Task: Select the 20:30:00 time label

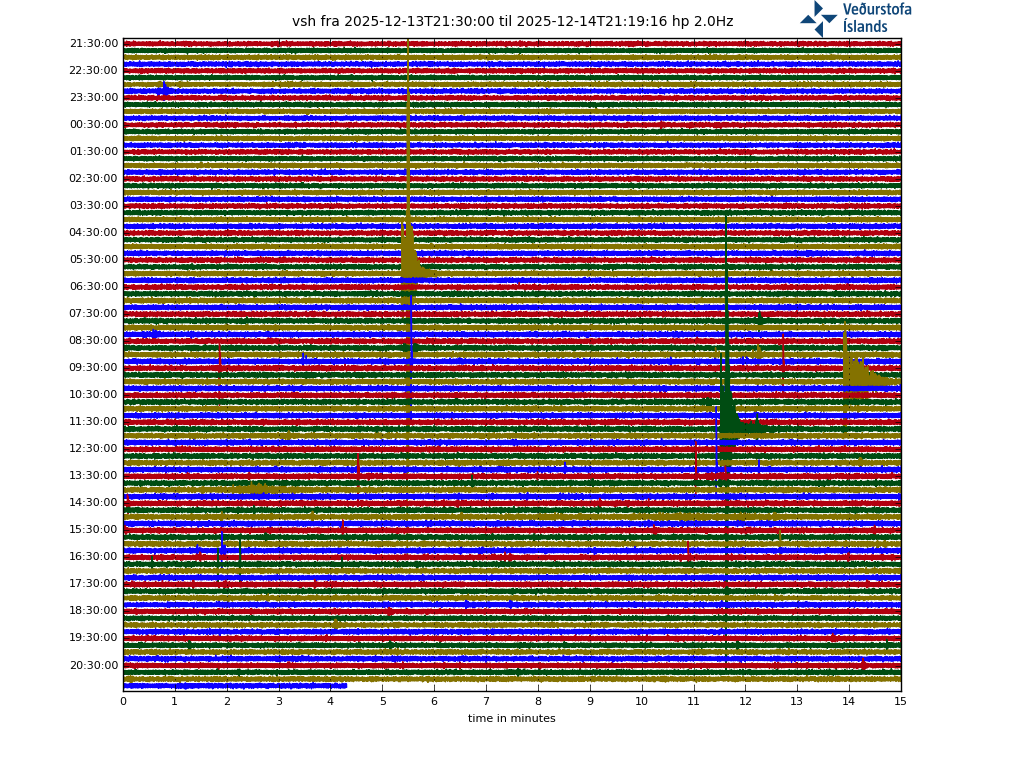Action: pos(94,665)
